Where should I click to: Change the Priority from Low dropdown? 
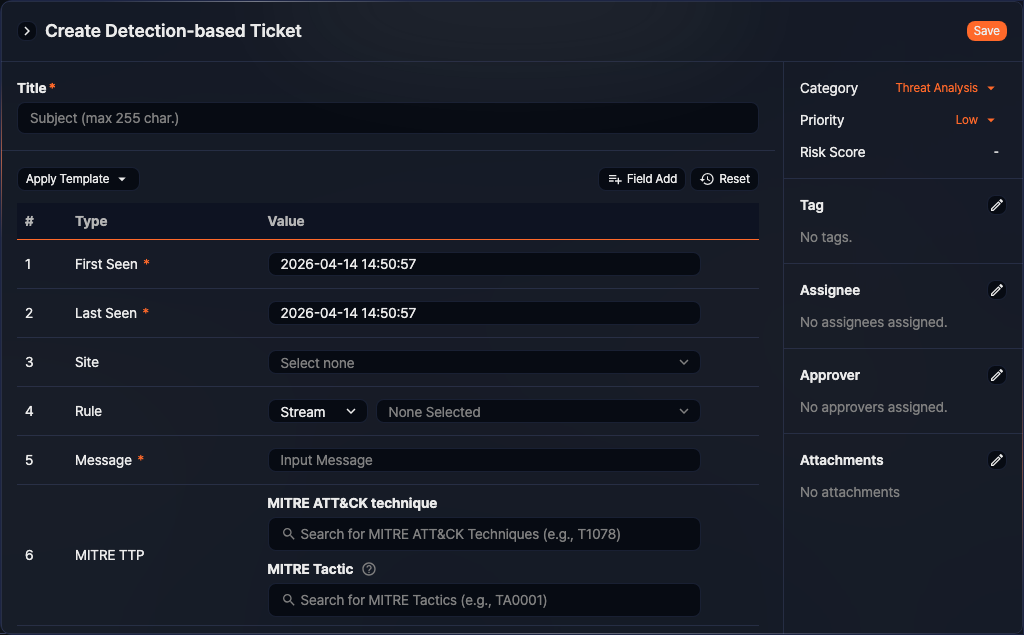point(974,120)
